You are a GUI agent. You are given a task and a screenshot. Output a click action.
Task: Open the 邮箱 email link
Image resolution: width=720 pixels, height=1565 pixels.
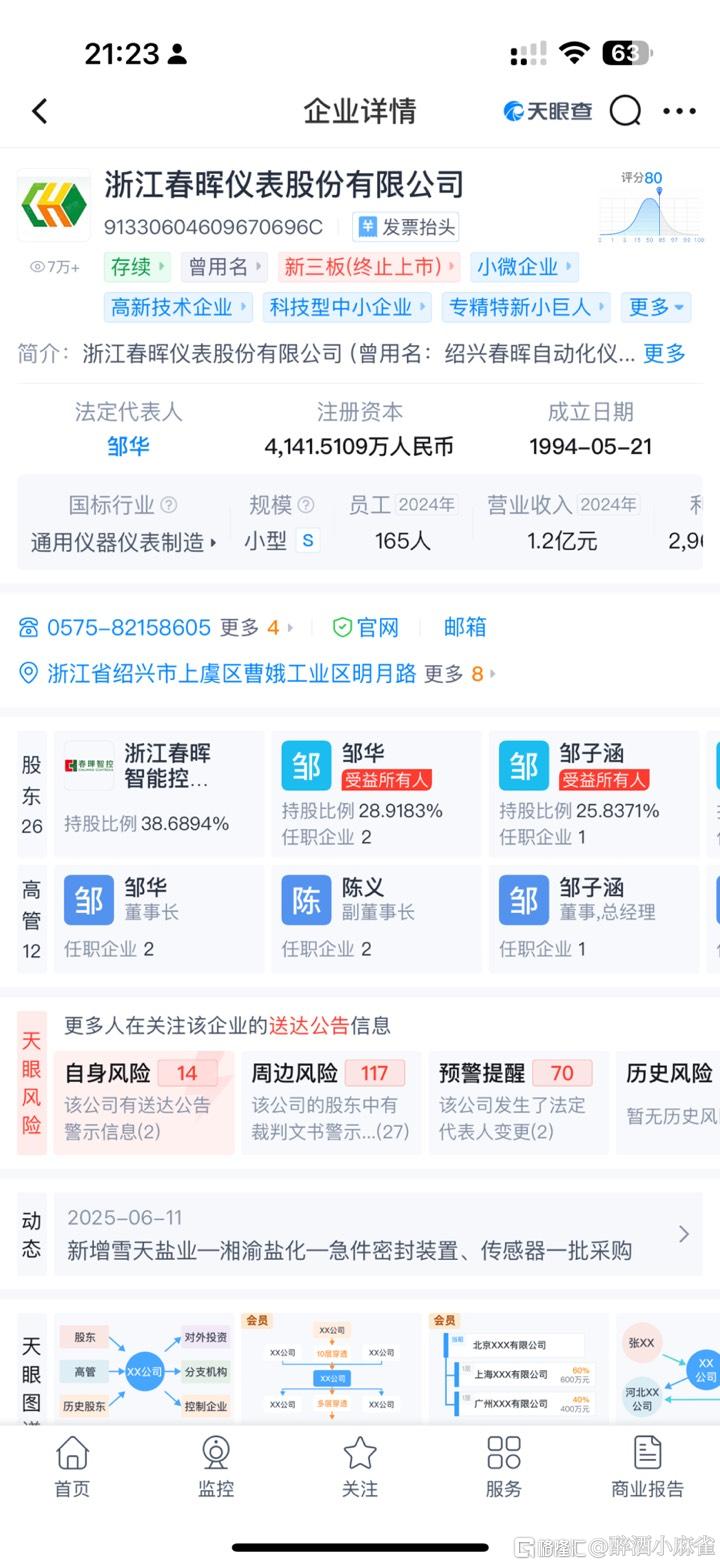pyautogui.click(x=465, y=627)
